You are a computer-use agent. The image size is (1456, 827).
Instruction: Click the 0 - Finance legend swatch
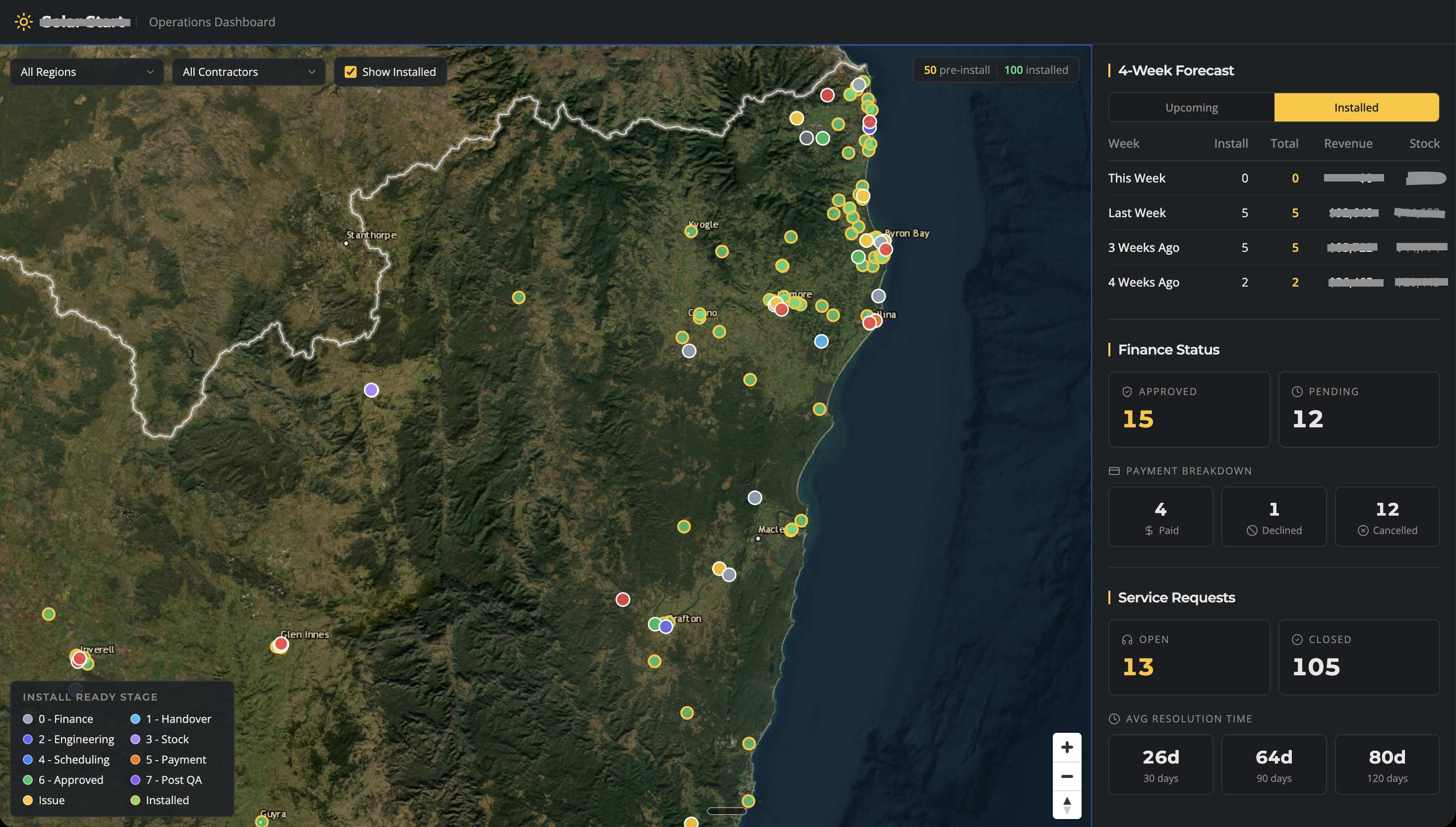pos(27,718)
